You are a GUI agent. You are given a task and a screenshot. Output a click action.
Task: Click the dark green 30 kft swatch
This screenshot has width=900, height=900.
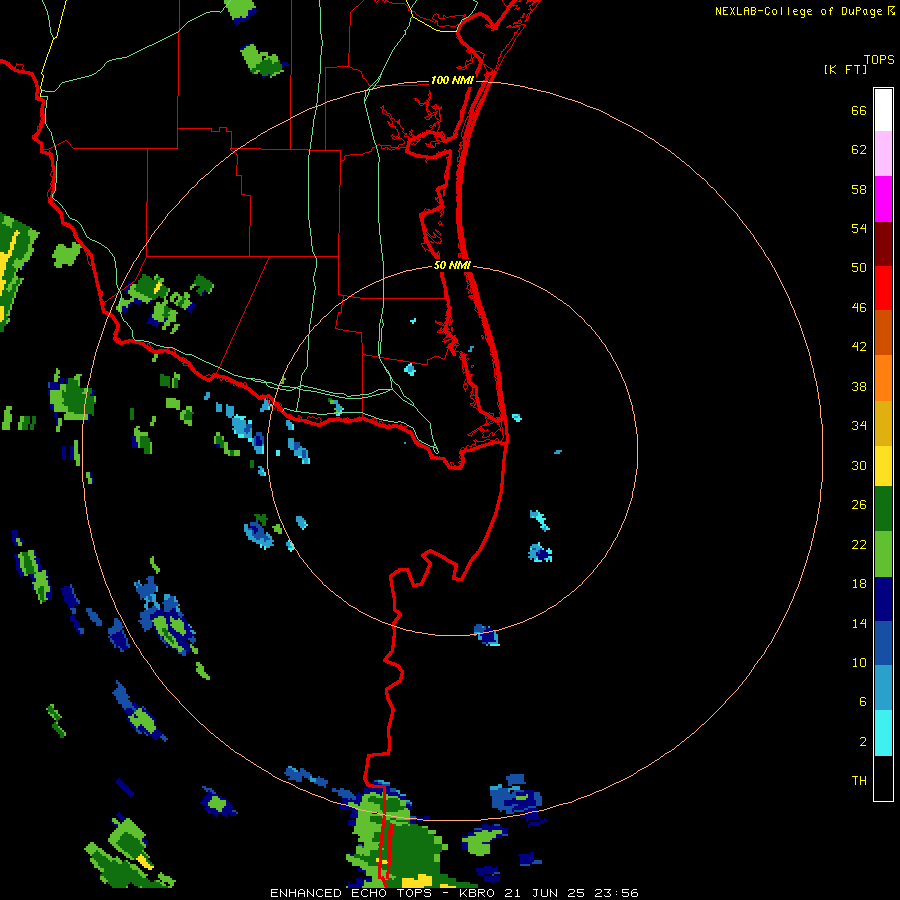(883, 509)
